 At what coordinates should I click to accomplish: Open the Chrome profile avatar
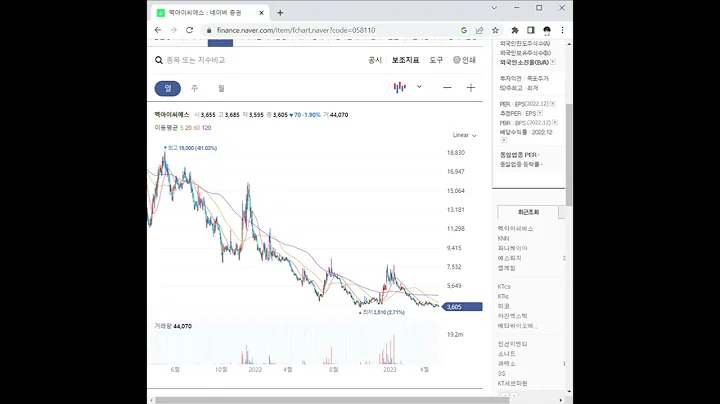coord(546,30)
